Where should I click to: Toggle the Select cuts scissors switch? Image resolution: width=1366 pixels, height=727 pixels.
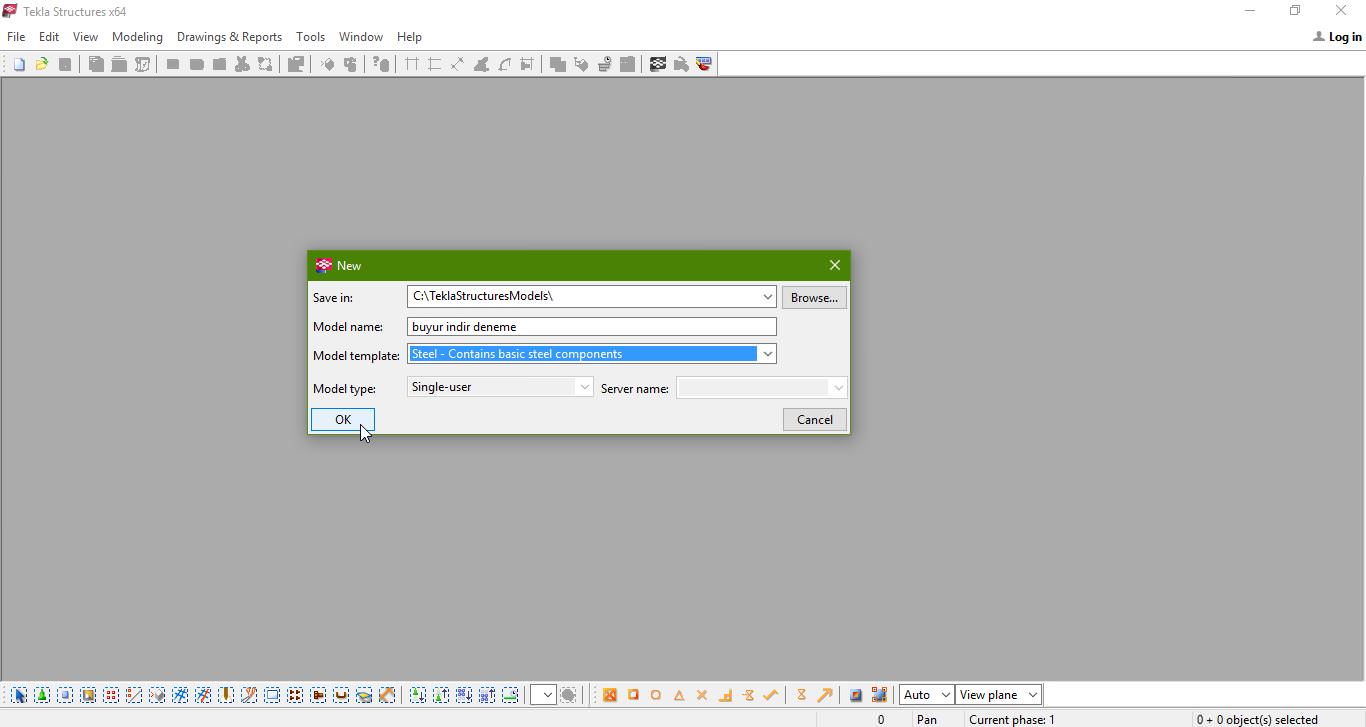pos(249,695)
